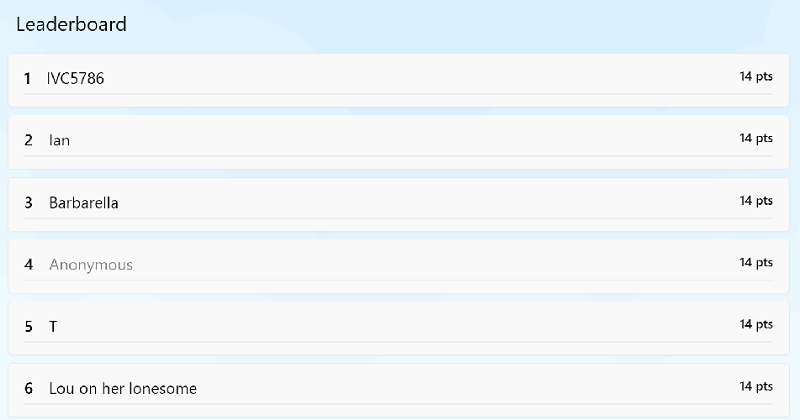The width and height of the screenshot is (800, 420).
Task: Select player name IVC5786
Action: click(76, 78)
